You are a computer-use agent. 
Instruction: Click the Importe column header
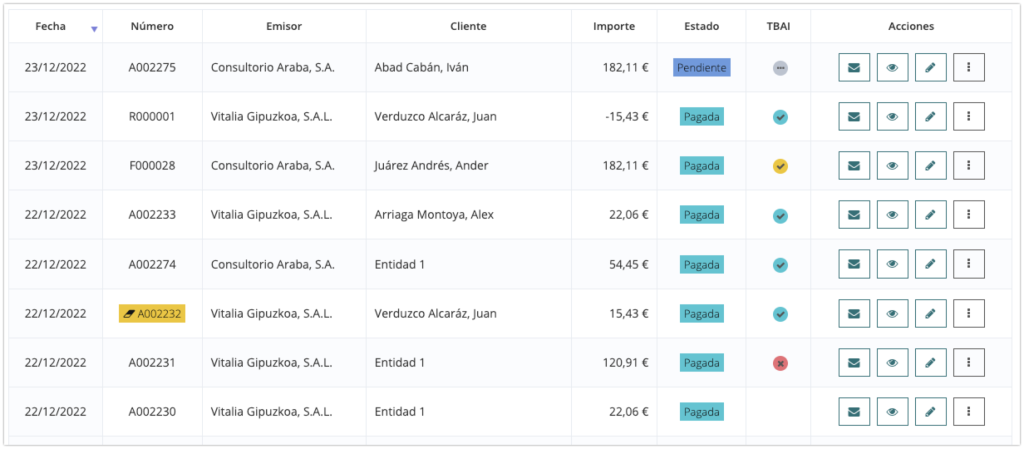[x=613, y=27]
